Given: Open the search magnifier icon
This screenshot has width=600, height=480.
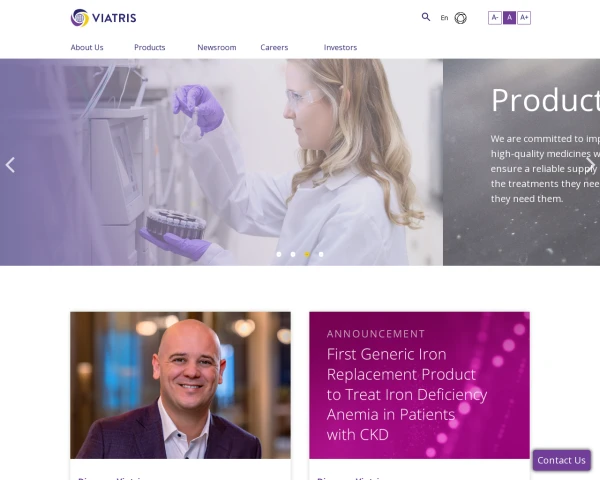Looking at the screenshot, I should click(426, 17).
